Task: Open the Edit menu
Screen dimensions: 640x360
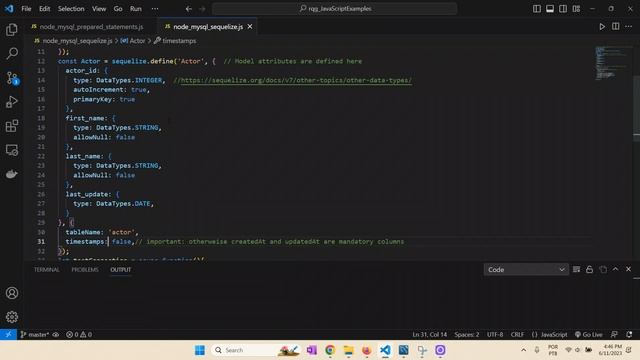Action: tap(44, 9)
